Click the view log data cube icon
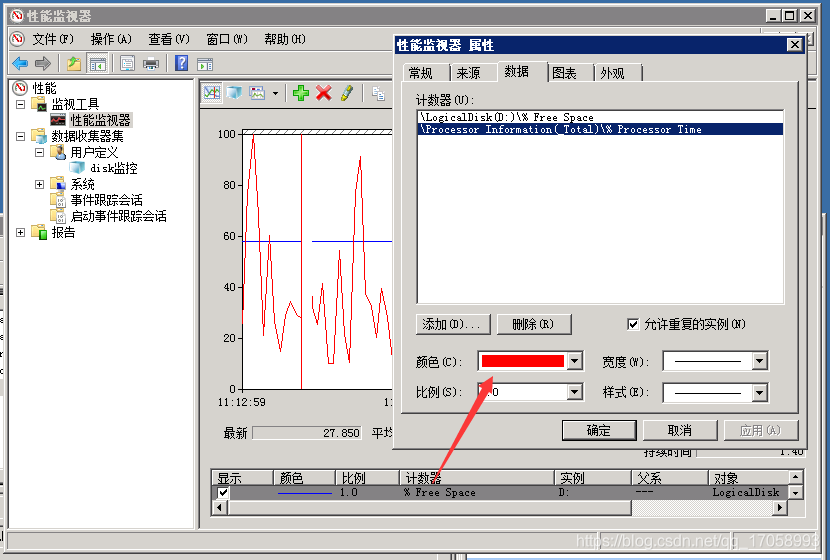 (234, 93)
